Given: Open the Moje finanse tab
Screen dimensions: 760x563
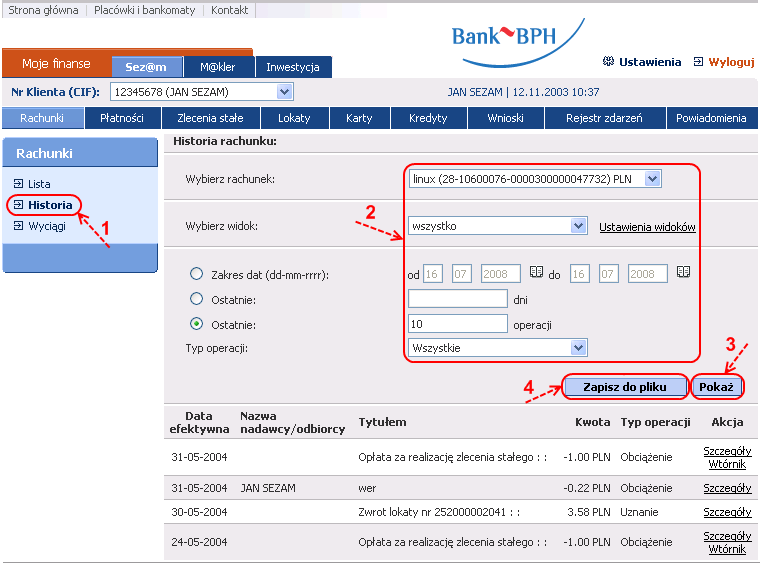Looking at the screenshot, I should (x=56, y=63).
